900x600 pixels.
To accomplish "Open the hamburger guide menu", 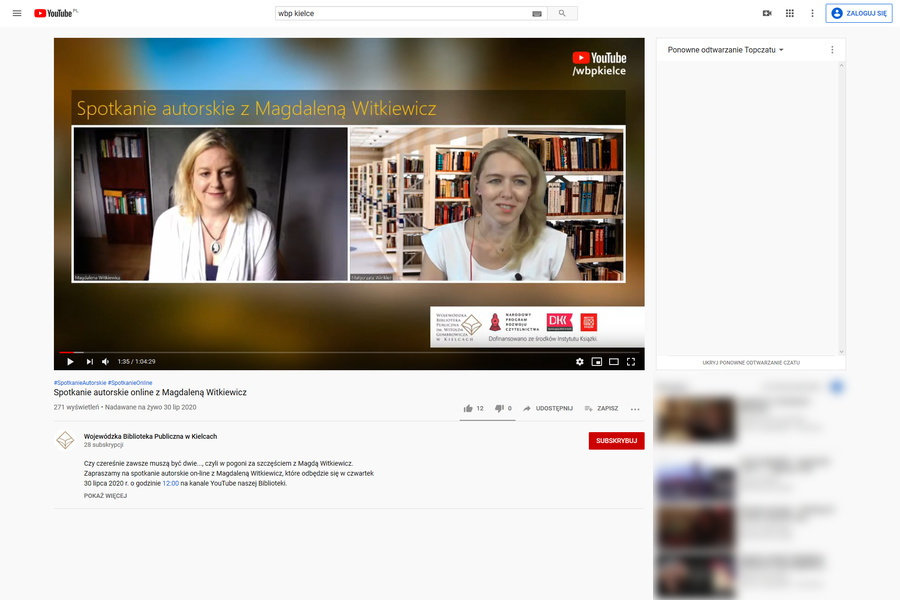I will [x=16, y=13].
